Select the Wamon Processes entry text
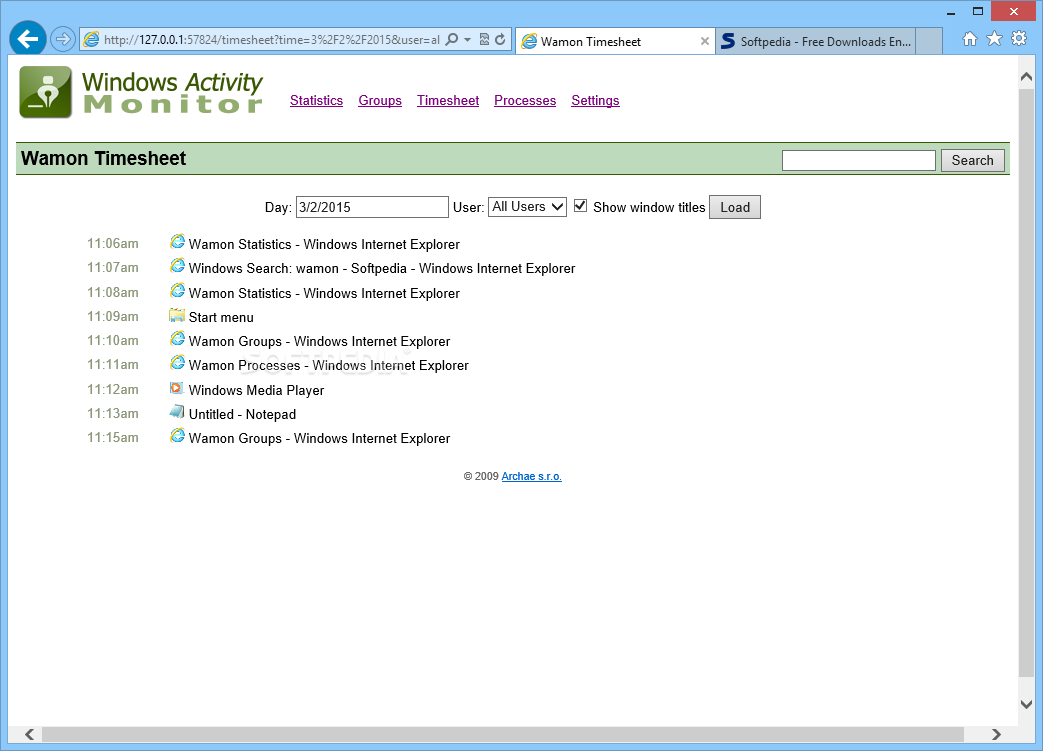Screen dimensions: 1043x751 (x=329, y=365)
